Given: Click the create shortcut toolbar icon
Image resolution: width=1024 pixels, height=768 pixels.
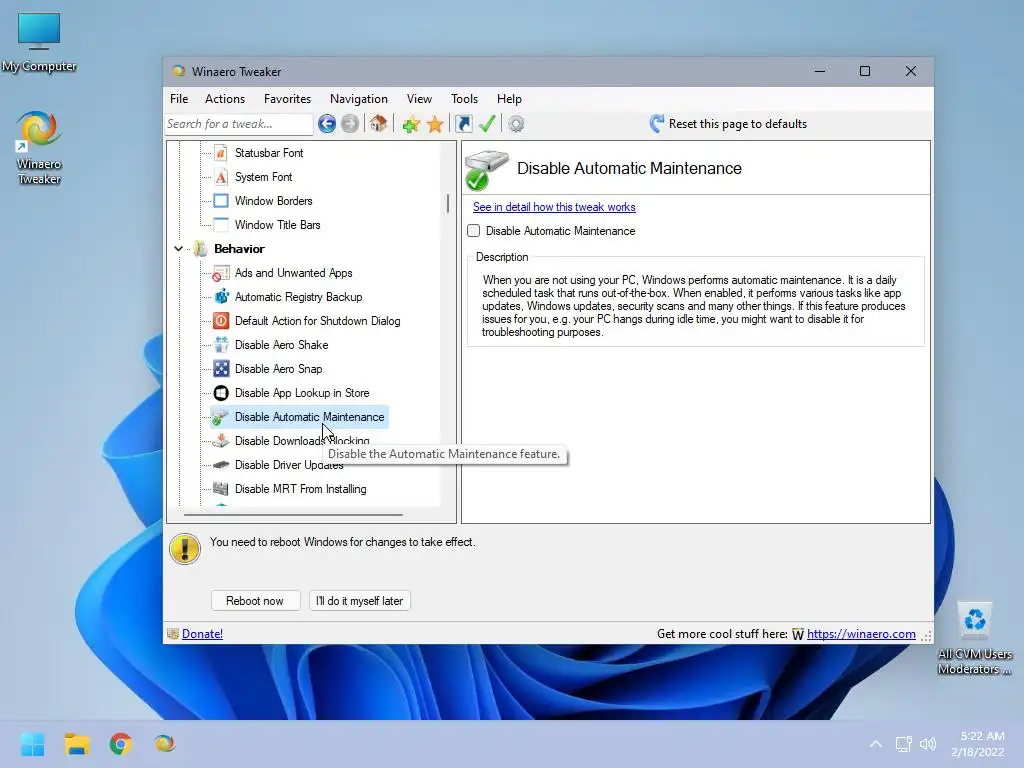Looking at the screenshot, I should [x=464, y=123].
